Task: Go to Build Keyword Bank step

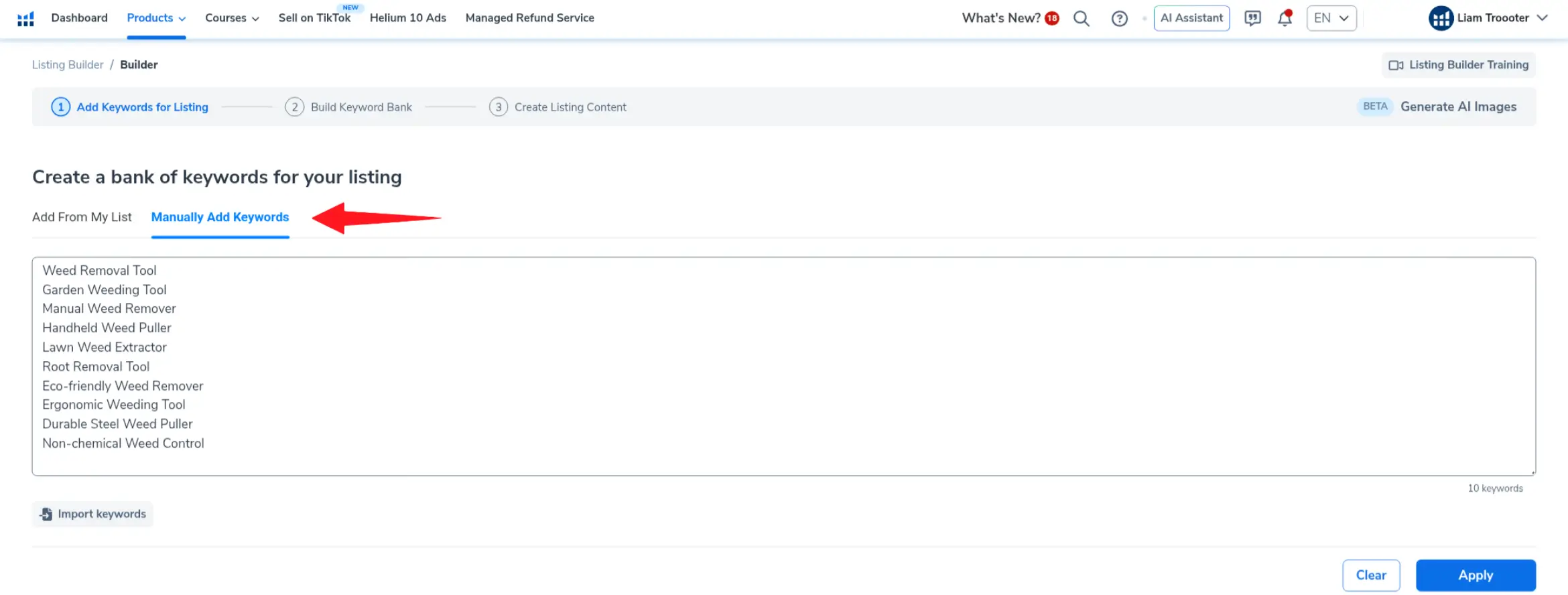Action: point(361,107)
